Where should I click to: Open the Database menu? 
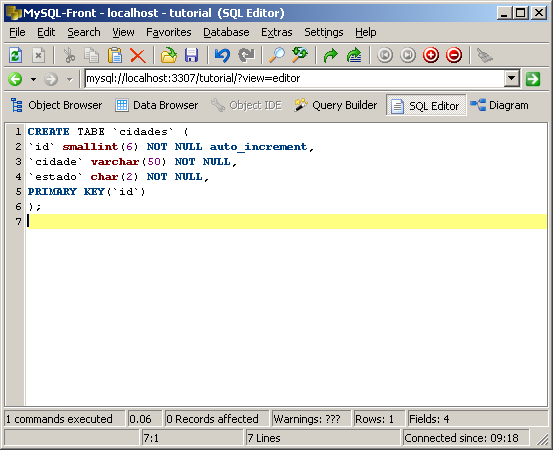[x=226, y=32]
